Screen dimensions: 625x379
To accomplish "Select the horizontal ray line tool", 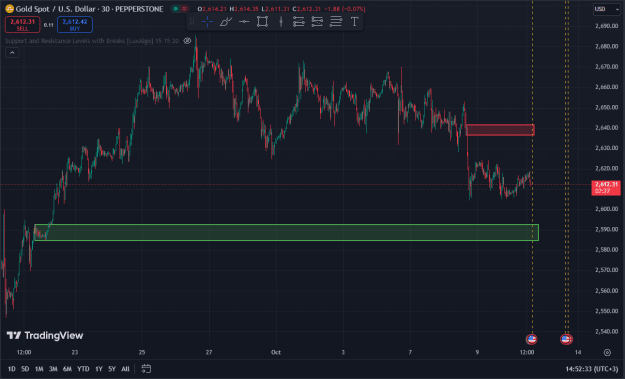I will [244, 22].
